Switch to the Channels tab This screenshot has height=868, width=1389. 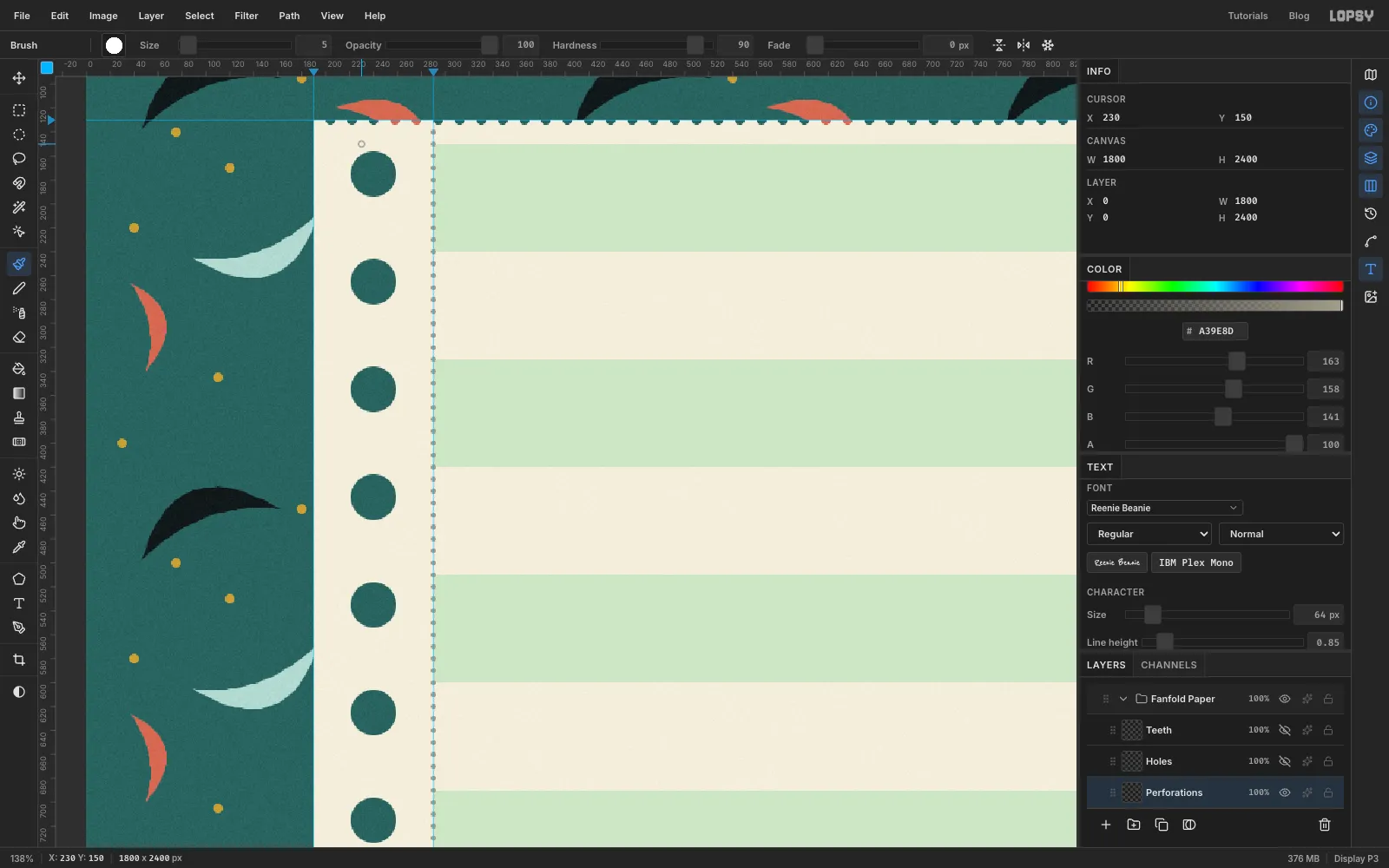[x=1168, y=665]
